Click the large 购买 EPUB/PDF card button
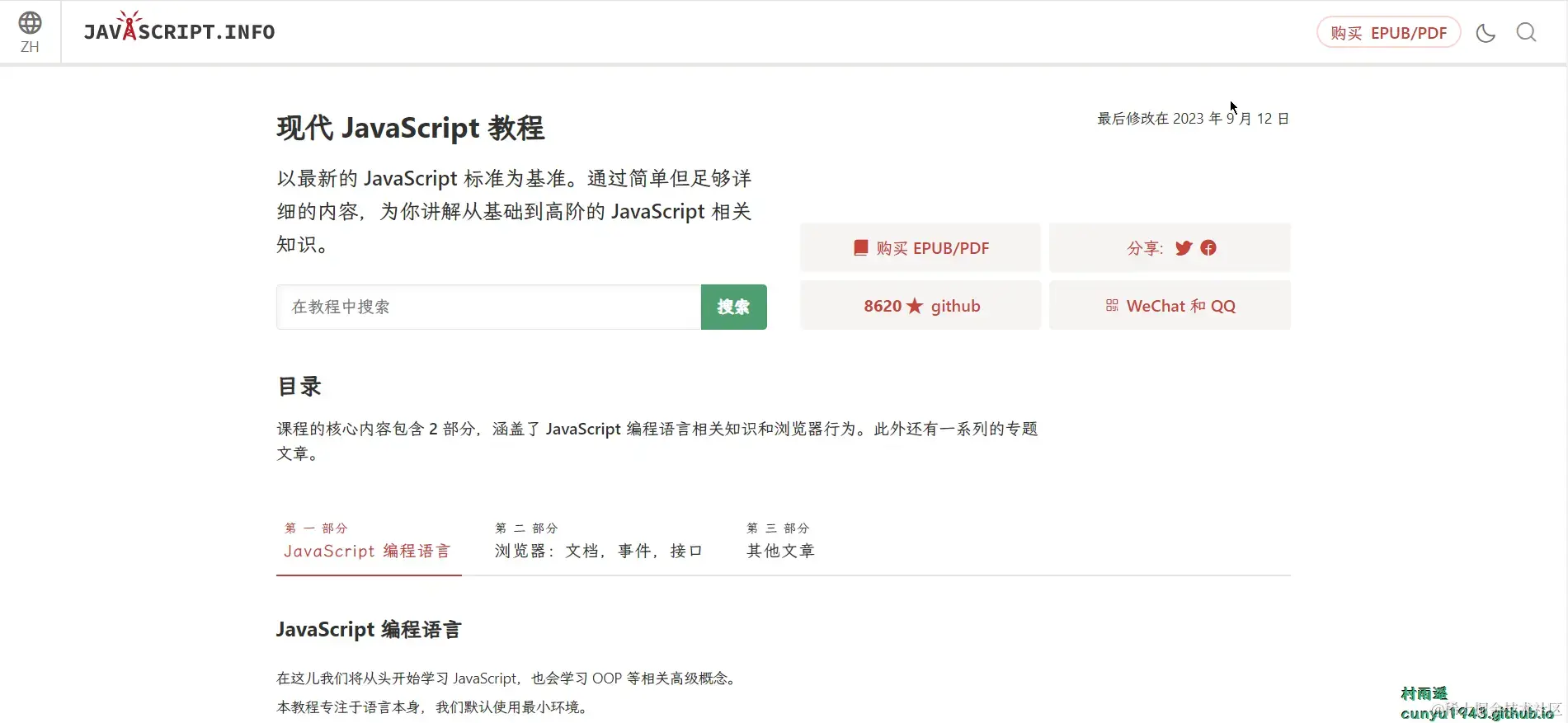Image resolution: width=1568 pixels, height=723 pixels. coord(921,248)
